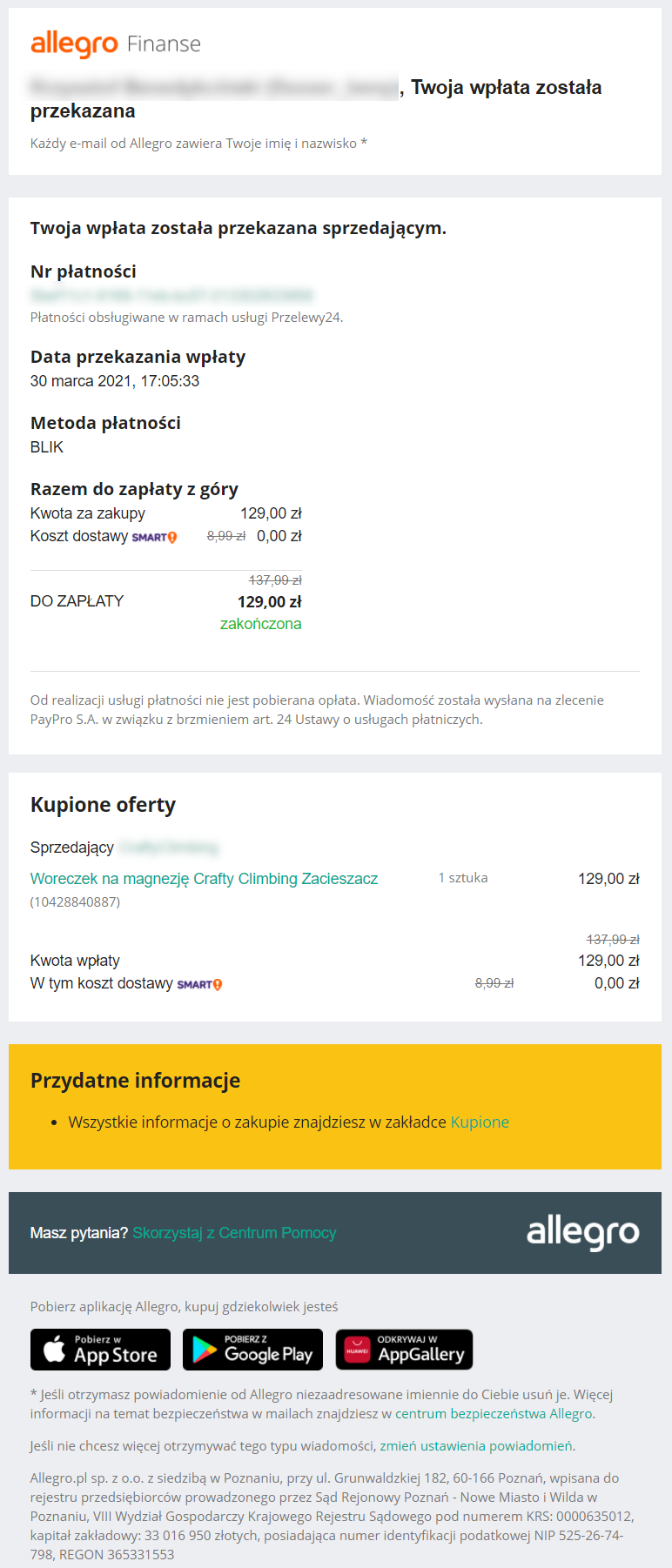672x1568 pixels.
Task: Click zmień ustawienia powiadomień link
Action: point(476,1446)
